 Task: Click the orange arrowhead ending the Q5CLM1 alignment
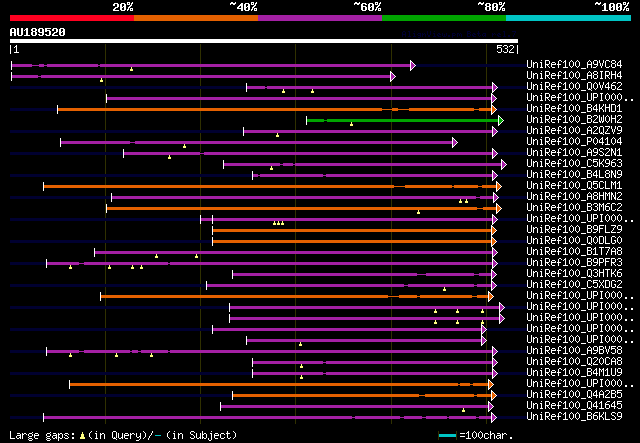tap(499, 187)
